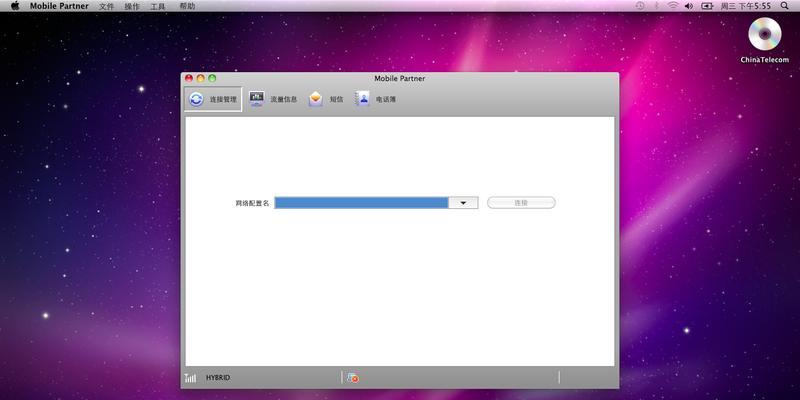
Task: Open the 流量信息 traffic statistics view
Action: [x=273, y=99]
